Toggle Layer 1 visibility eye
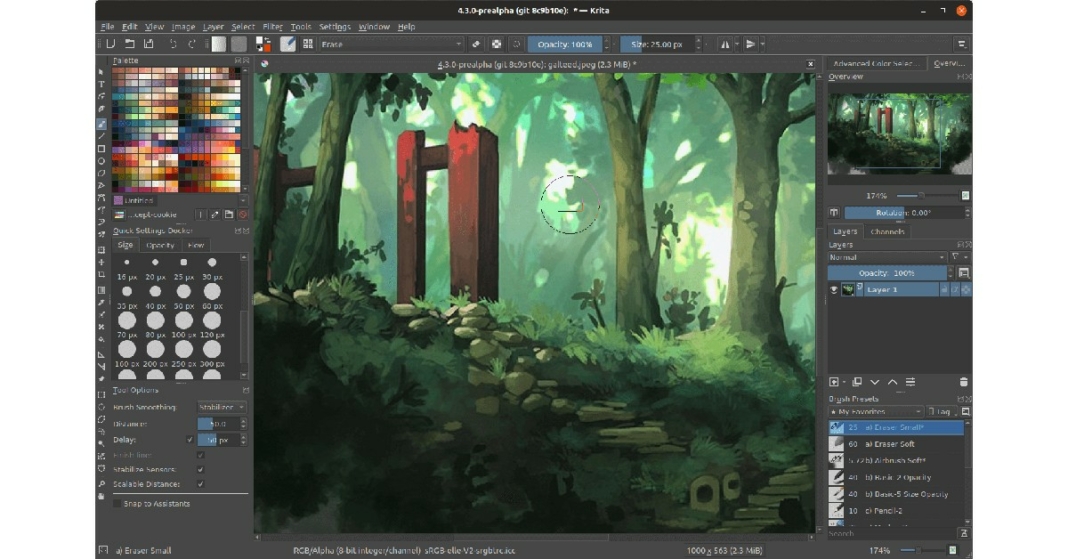1068x559 pixels. (834, 289)
